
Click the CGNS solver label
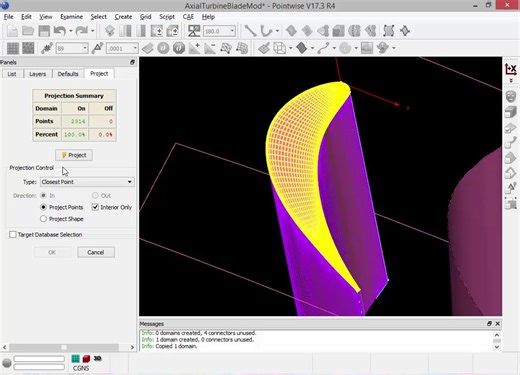click(81, 368)
